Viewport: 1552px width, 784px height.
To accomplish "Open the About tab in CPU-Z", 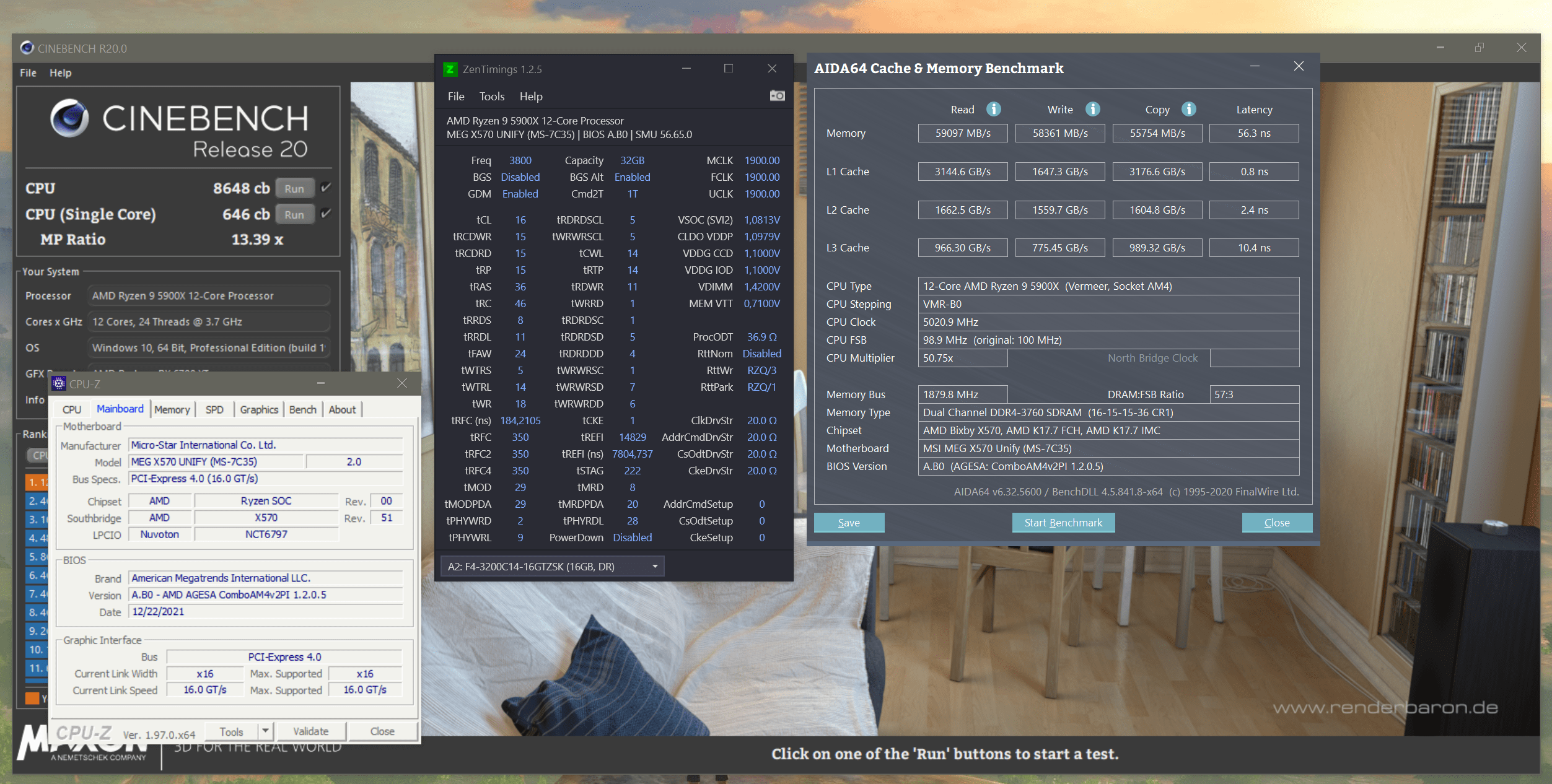I will 342,409.
